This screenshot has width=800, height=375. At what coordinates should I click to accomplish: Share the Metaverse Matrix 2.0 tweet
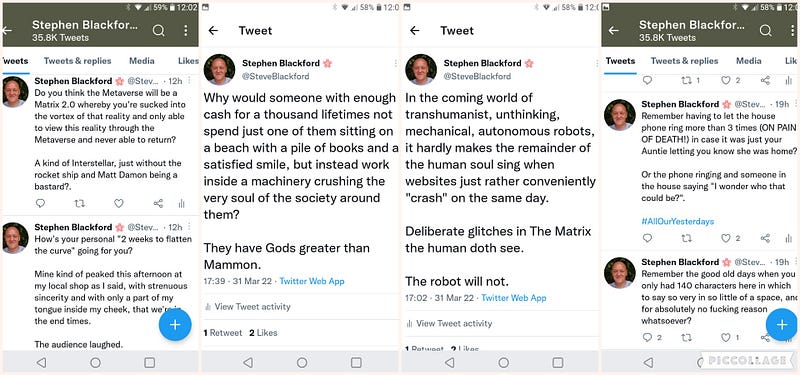point(158,204)
